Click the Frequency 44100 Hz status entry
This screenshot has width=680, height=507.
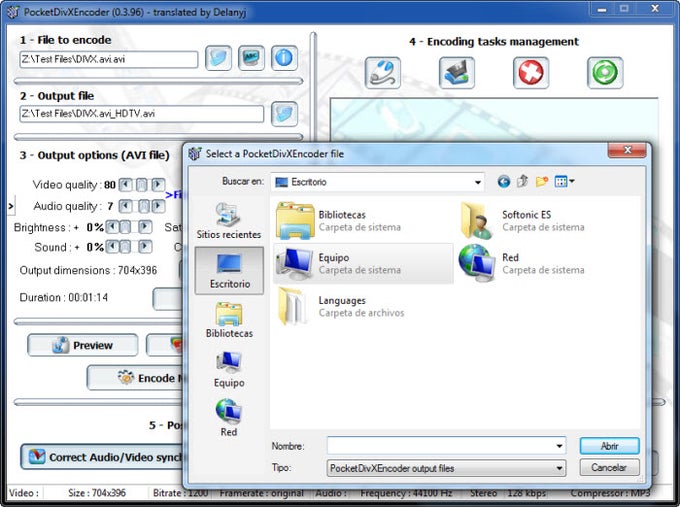pos(406,493)
